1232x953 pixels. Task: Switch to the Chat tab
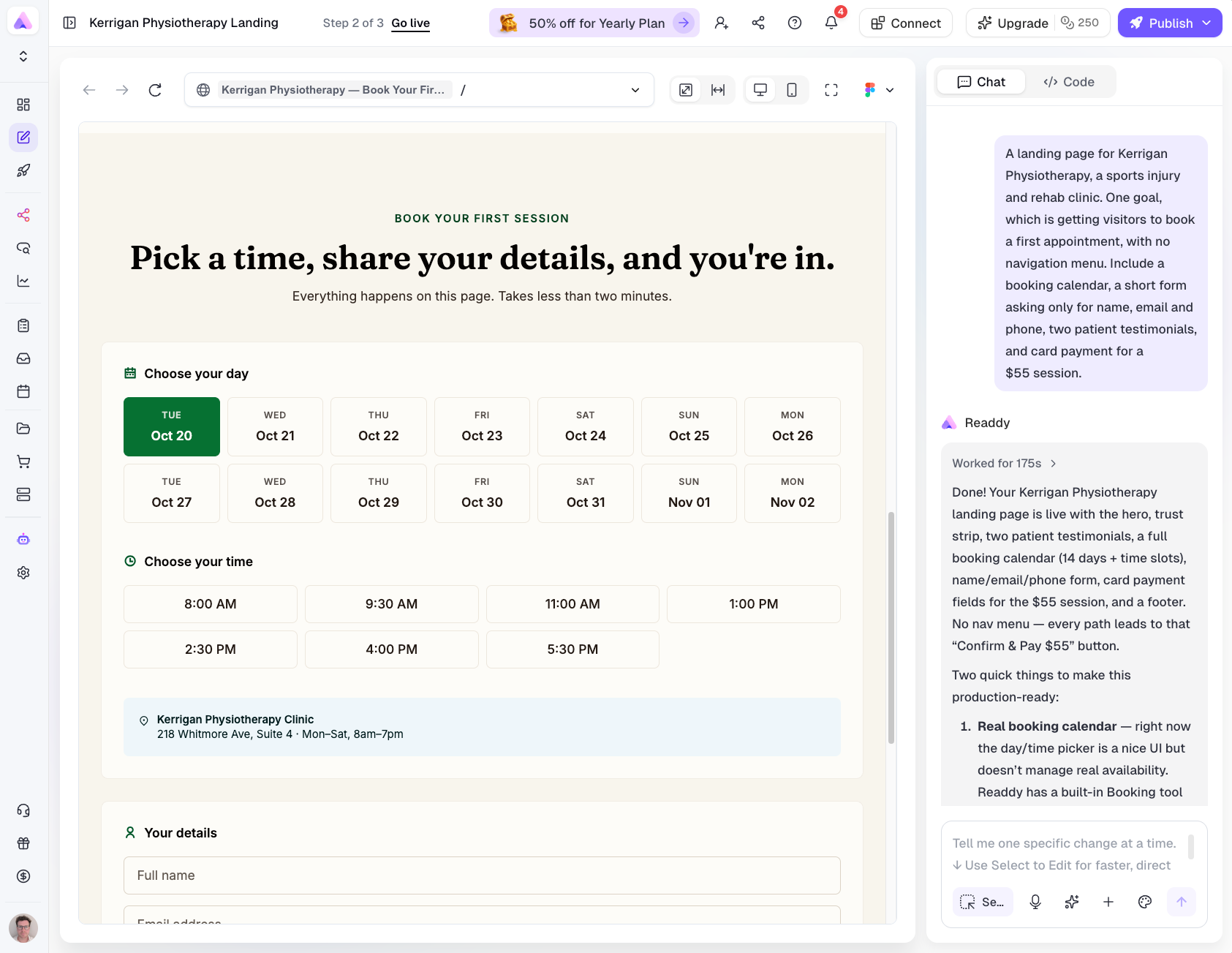click(981, 82)
